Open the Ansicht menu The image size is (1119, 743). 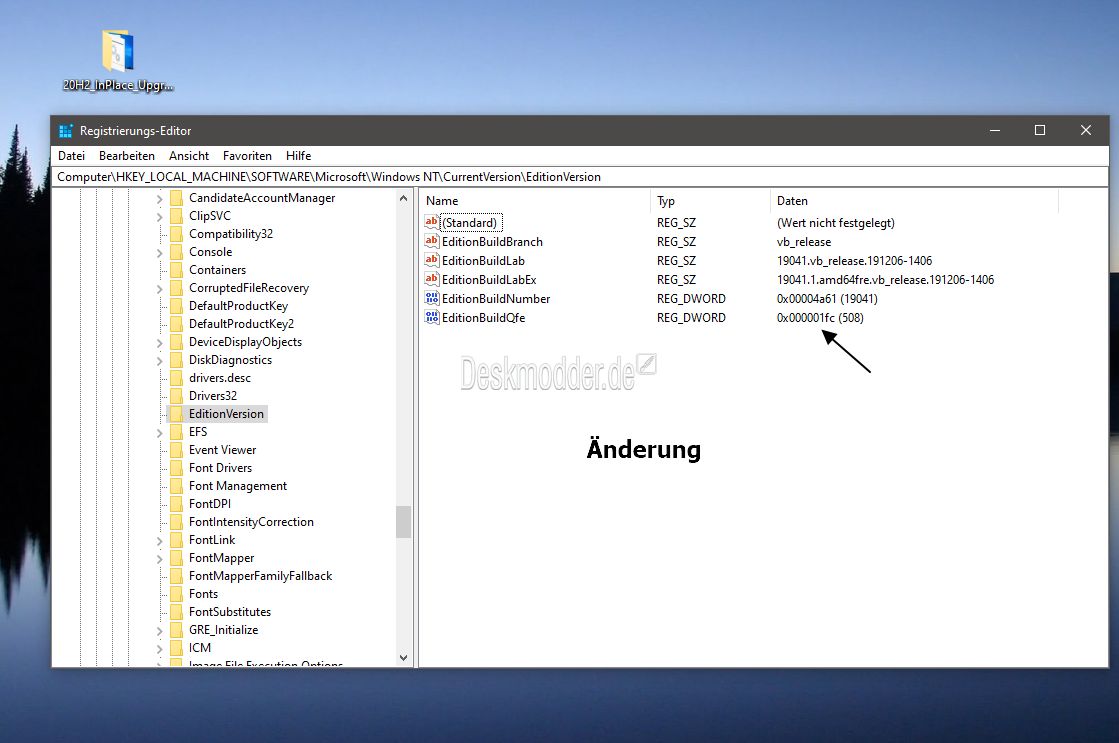(x=189, y=156)
